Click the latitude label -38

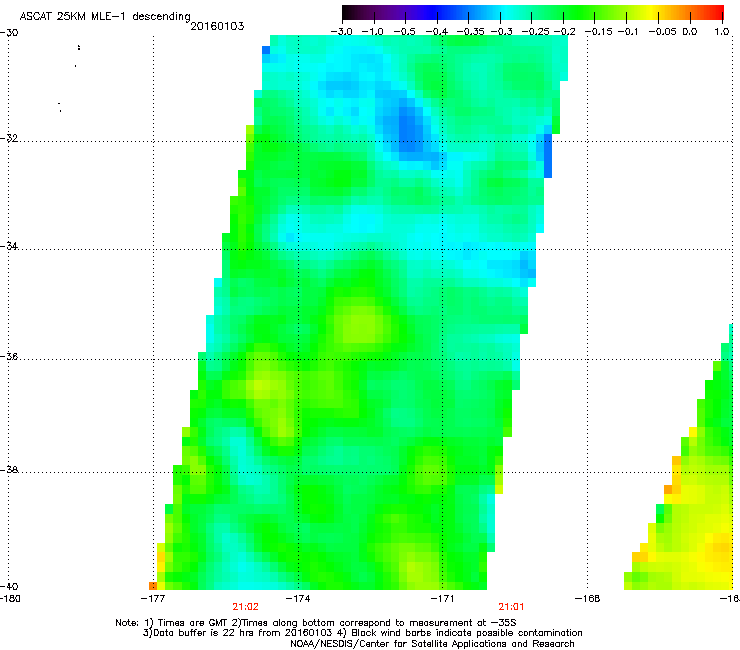point(9,469)
